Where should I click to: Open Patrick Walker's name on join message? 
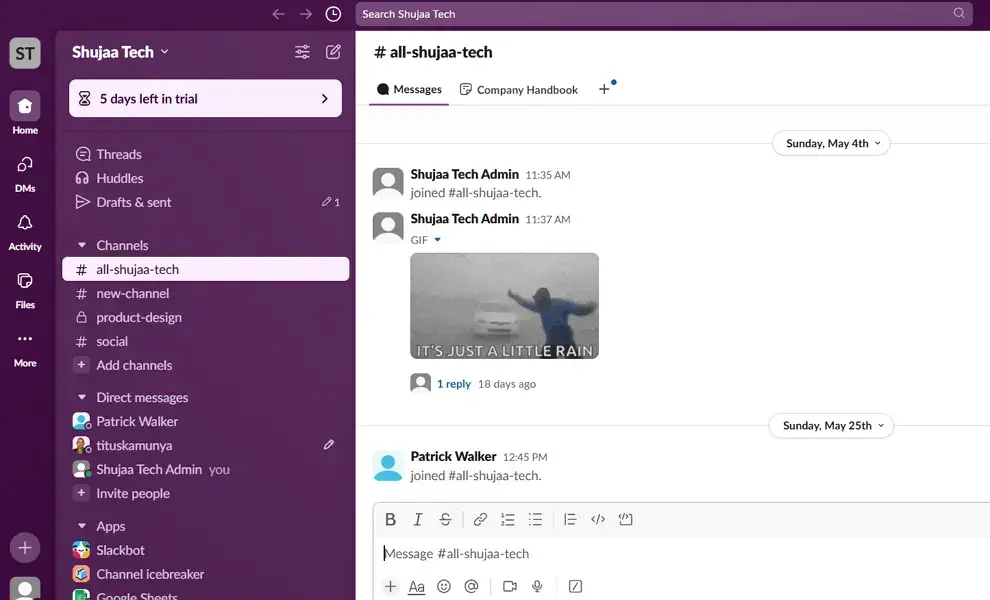point(453,456)
